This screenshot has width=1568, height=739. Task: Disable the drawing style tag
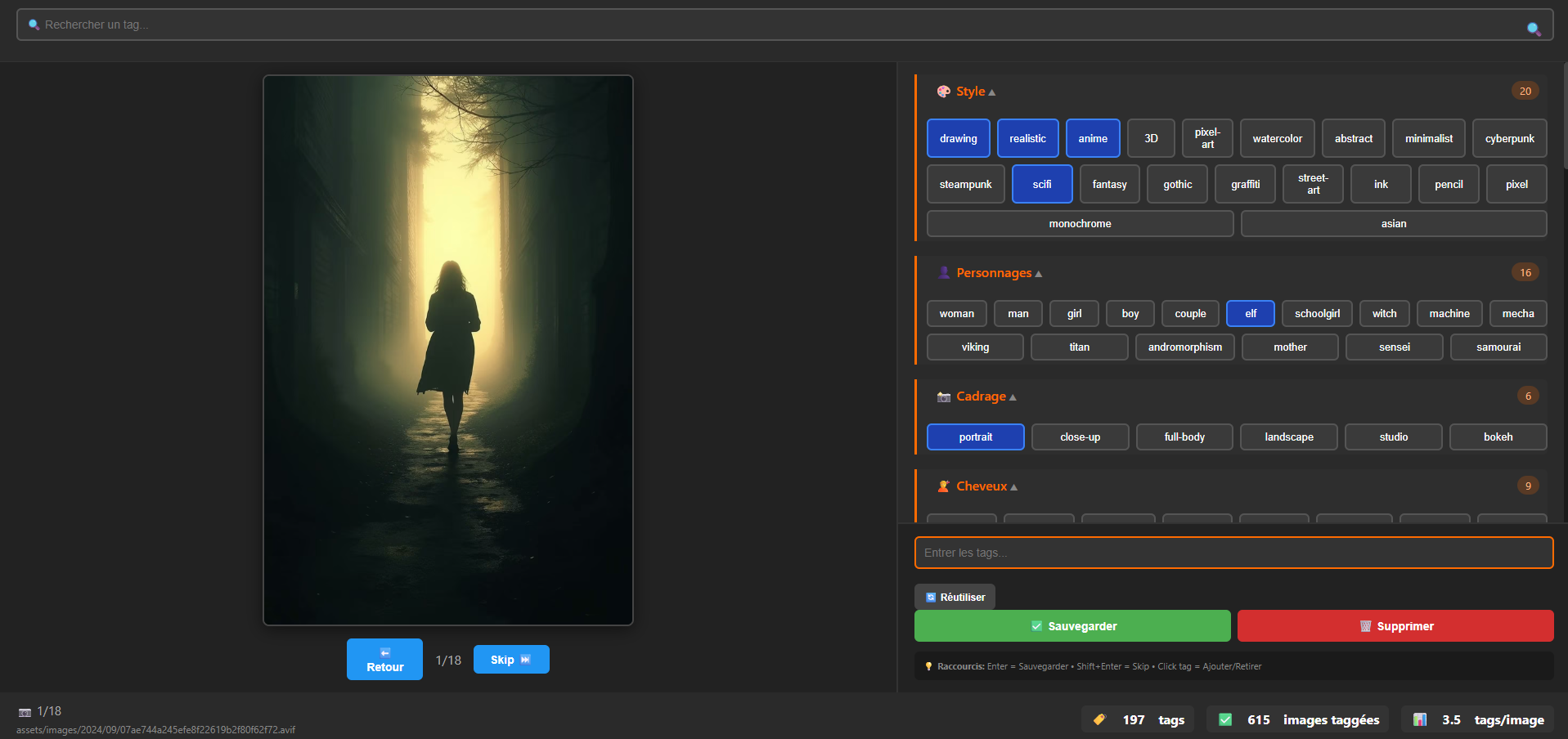[958, 138]
